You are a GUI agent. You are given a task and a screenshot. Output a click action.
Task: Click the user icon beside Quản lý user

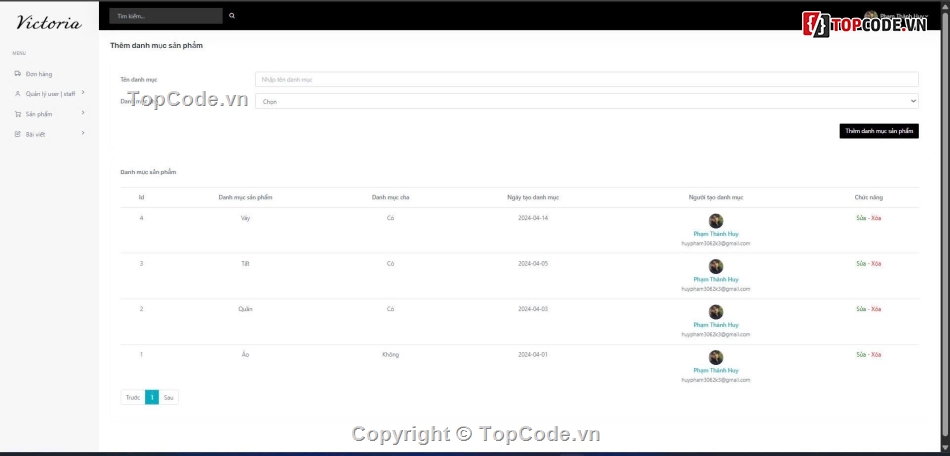click(18, 94)
